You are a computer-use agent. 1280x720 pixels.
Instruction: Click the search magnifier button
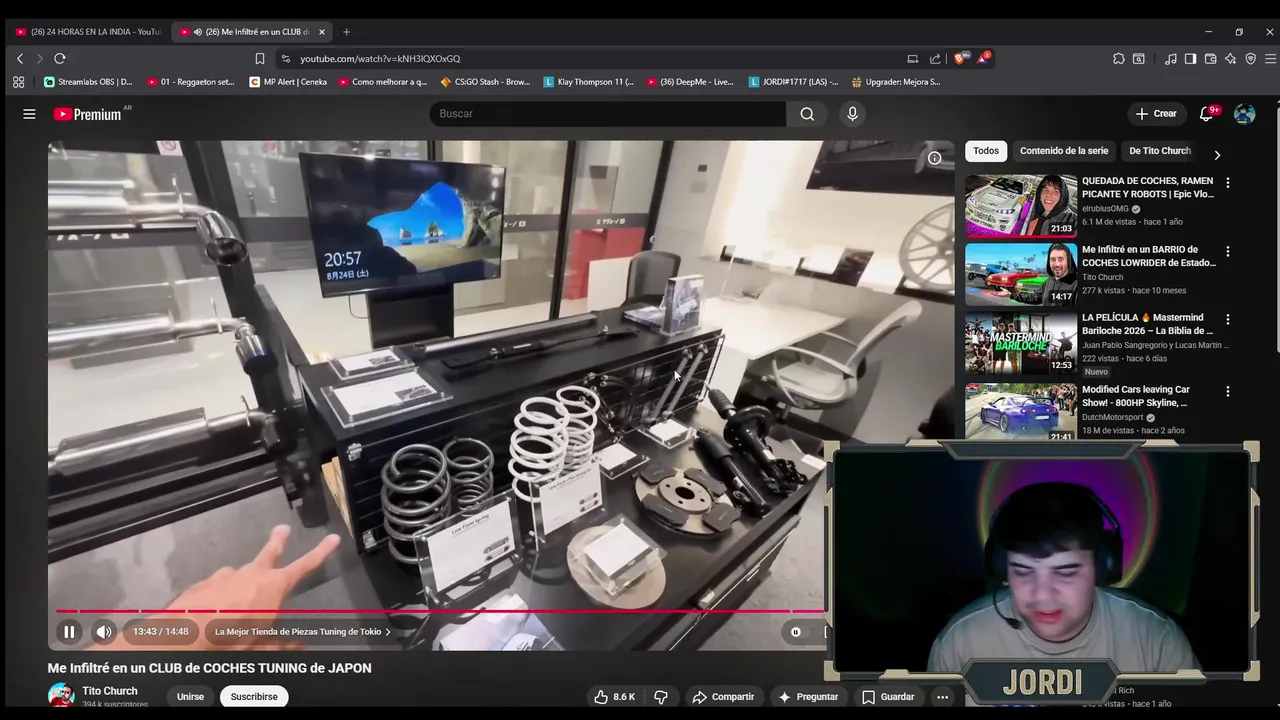pyautogui.click(x=807, y=114)
